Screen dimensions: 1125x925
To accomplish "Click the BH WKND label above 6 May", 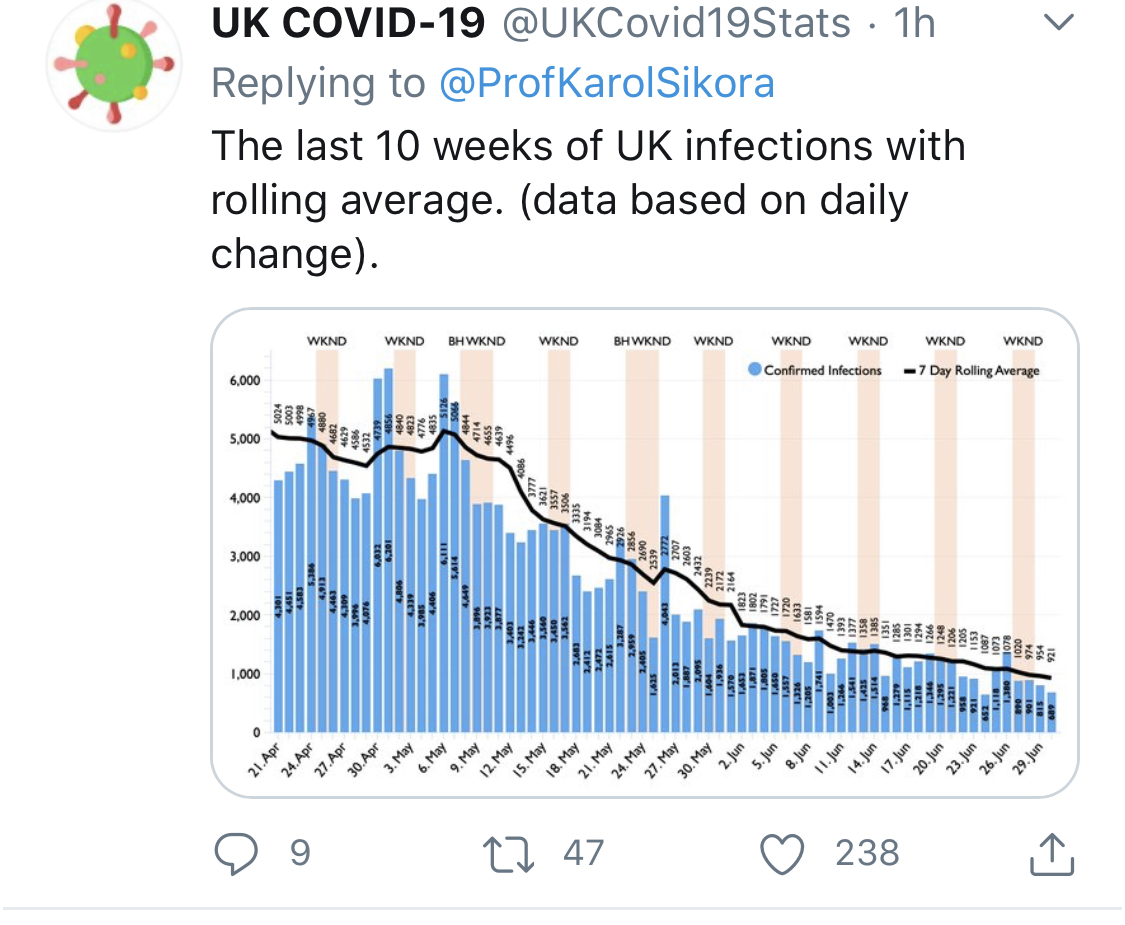I will coord(464,341).
